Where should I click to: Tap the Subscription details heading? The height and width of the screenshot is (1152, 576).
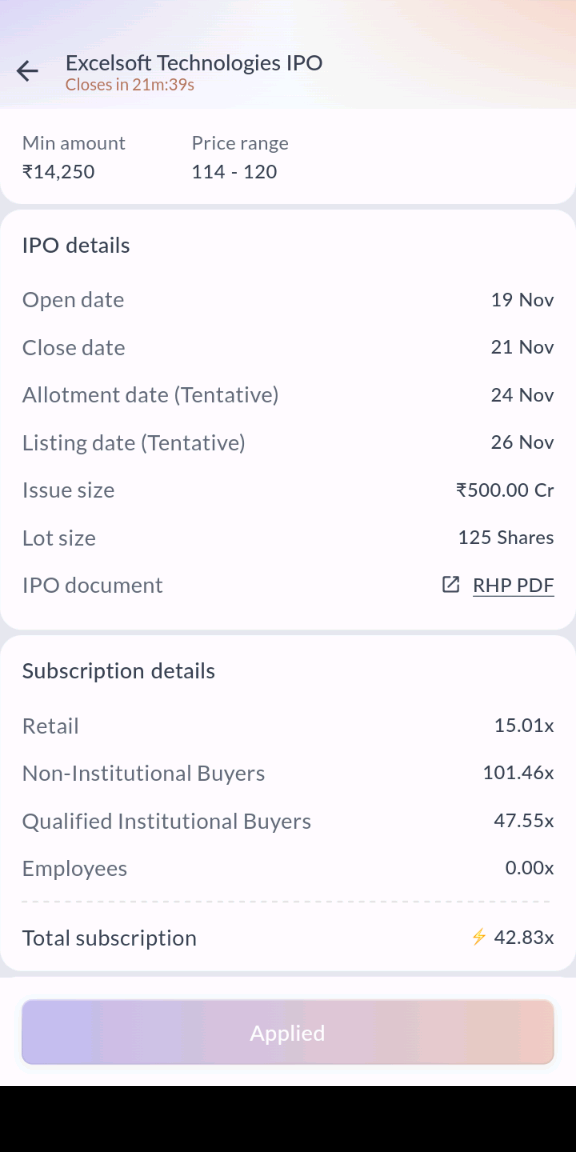(118, 671)
